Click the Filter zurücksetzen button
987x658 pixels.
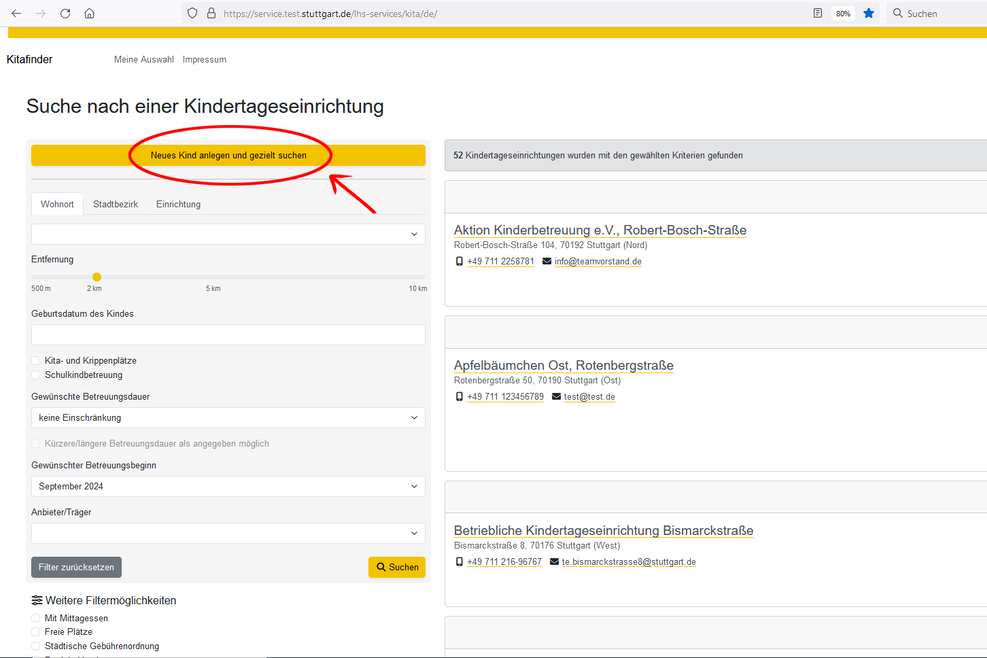pos(76,567)
